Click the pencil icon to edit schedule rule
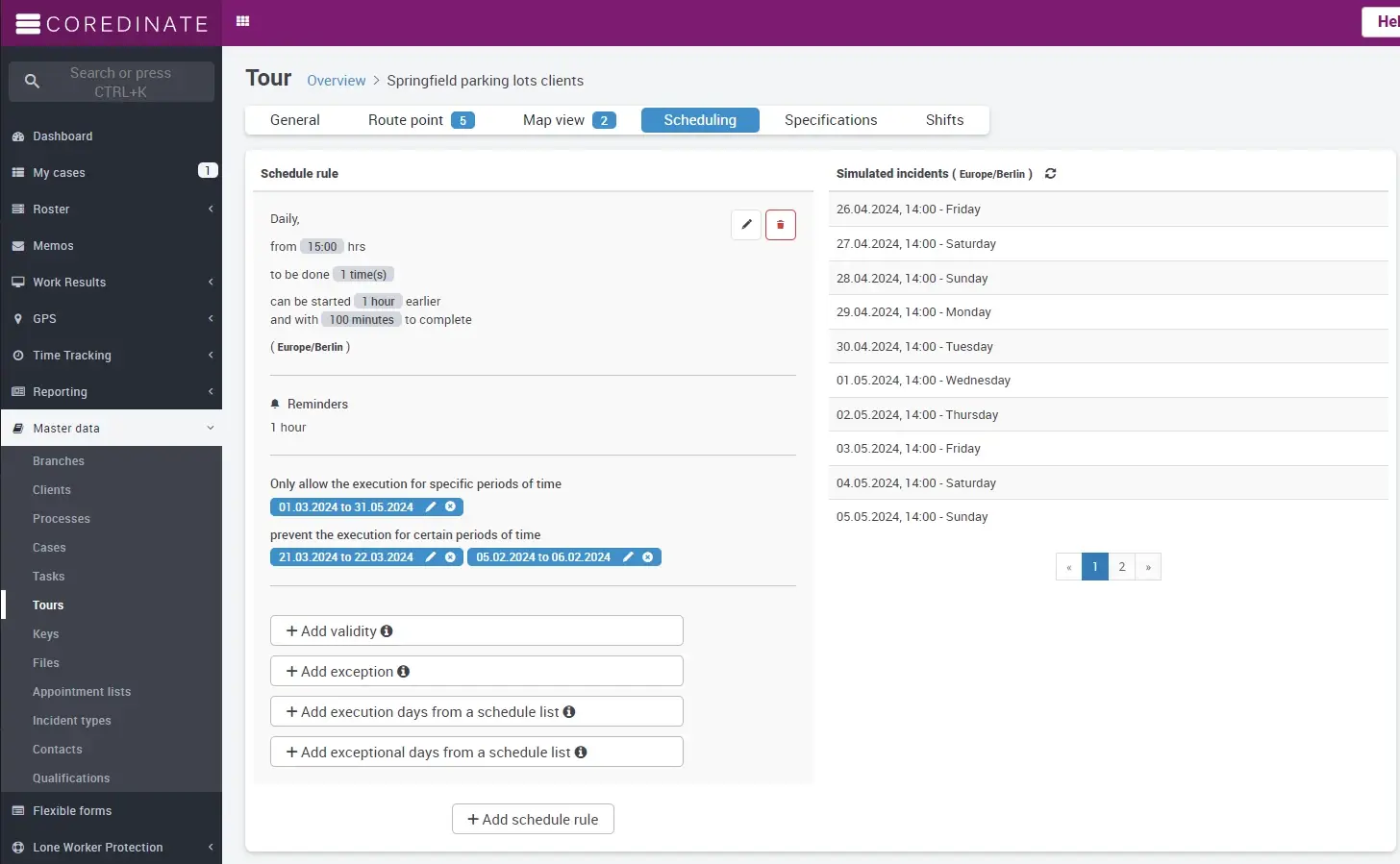 746,225
